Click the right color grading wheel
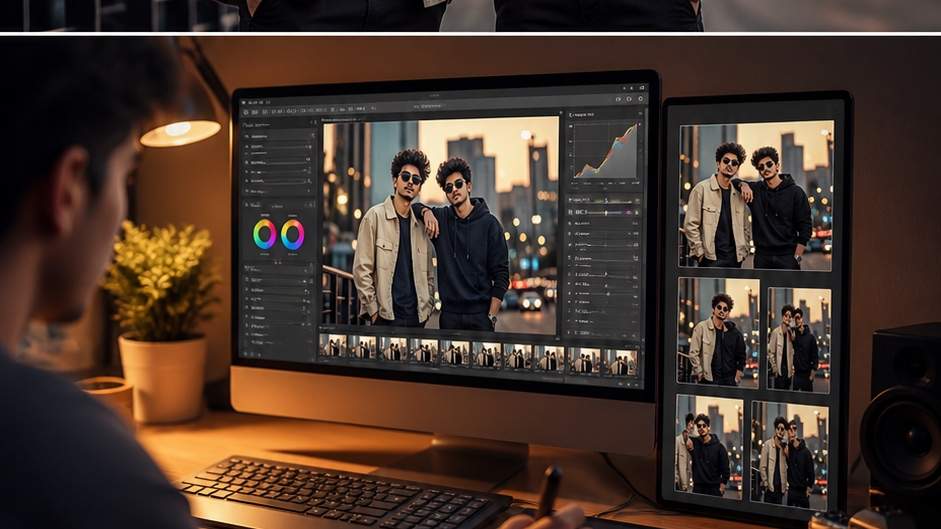 (x=292, y=234)
